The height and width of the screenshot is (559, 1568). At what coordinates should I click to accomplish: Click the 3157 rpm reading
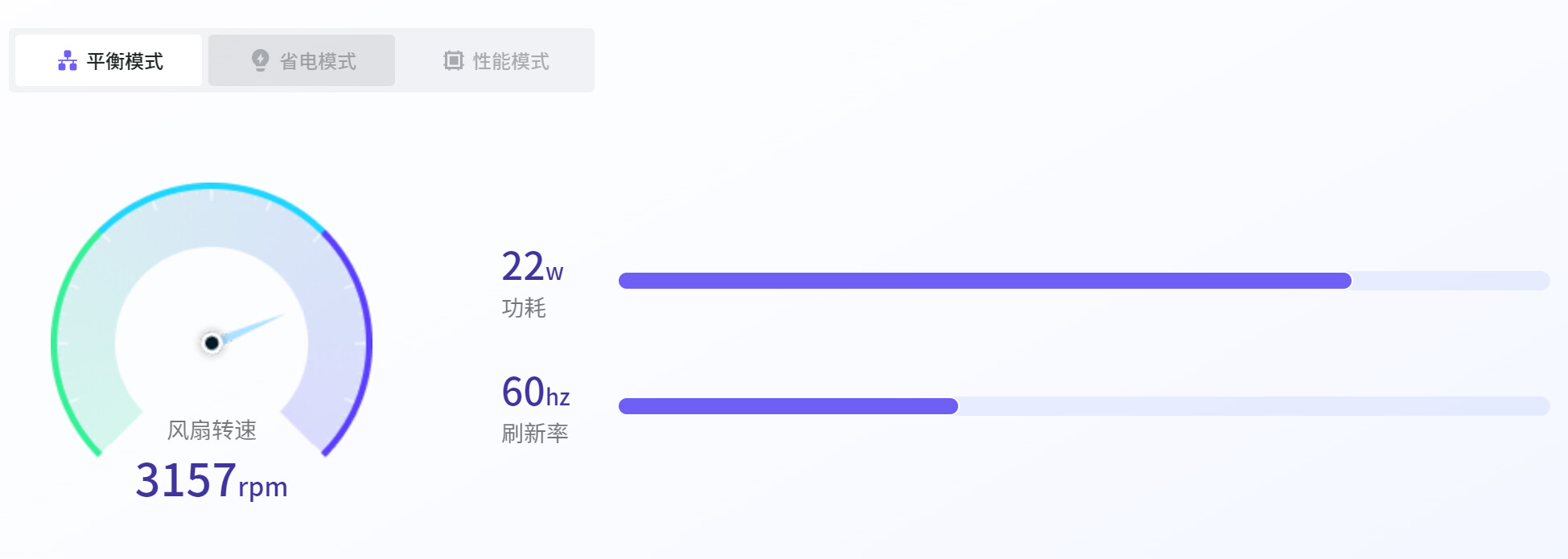point(211,480)
